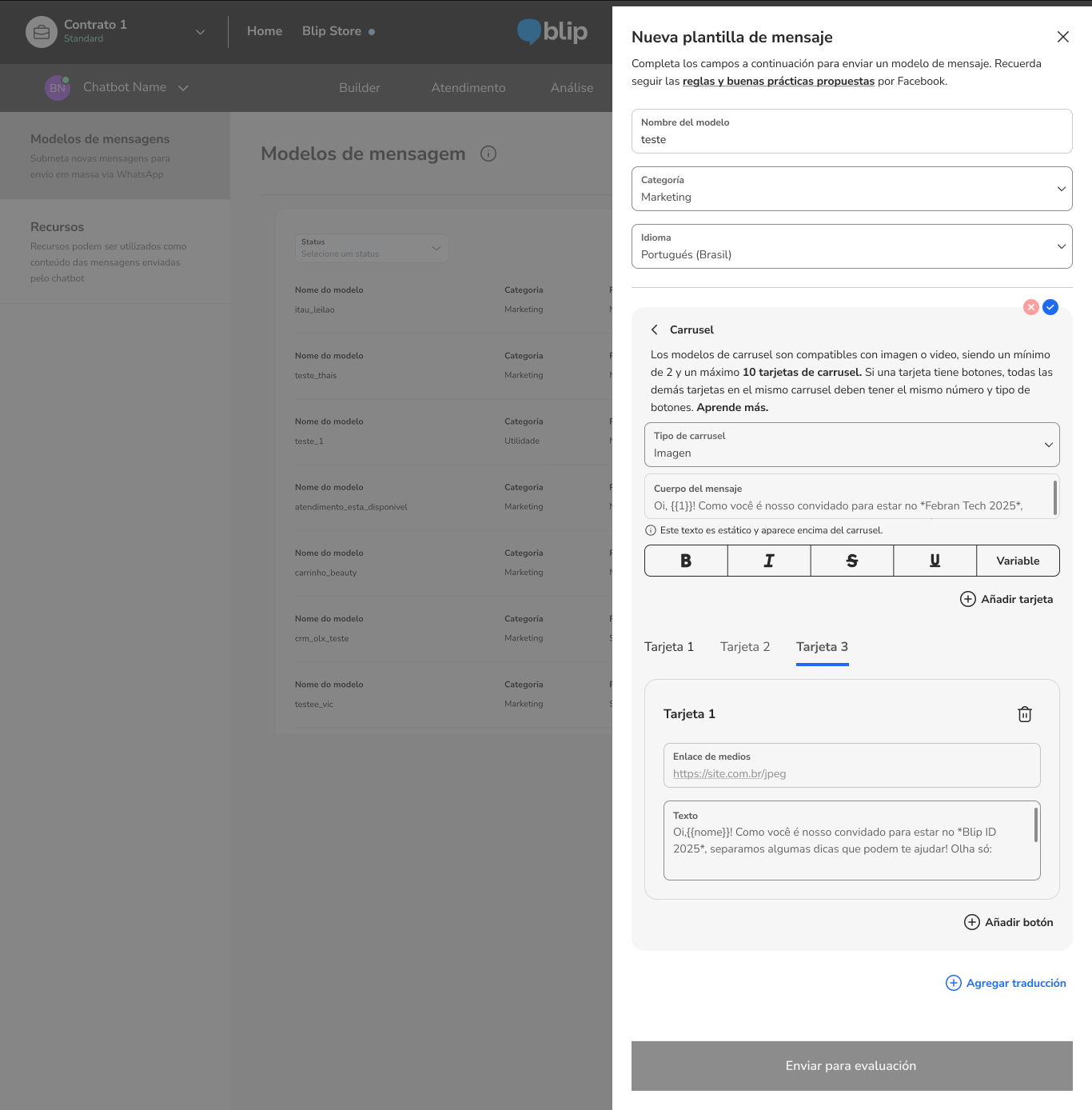This screenshot has width=1092, height=1110.
Task: Open the Idioma dropdown
Action: coord(851,246)
